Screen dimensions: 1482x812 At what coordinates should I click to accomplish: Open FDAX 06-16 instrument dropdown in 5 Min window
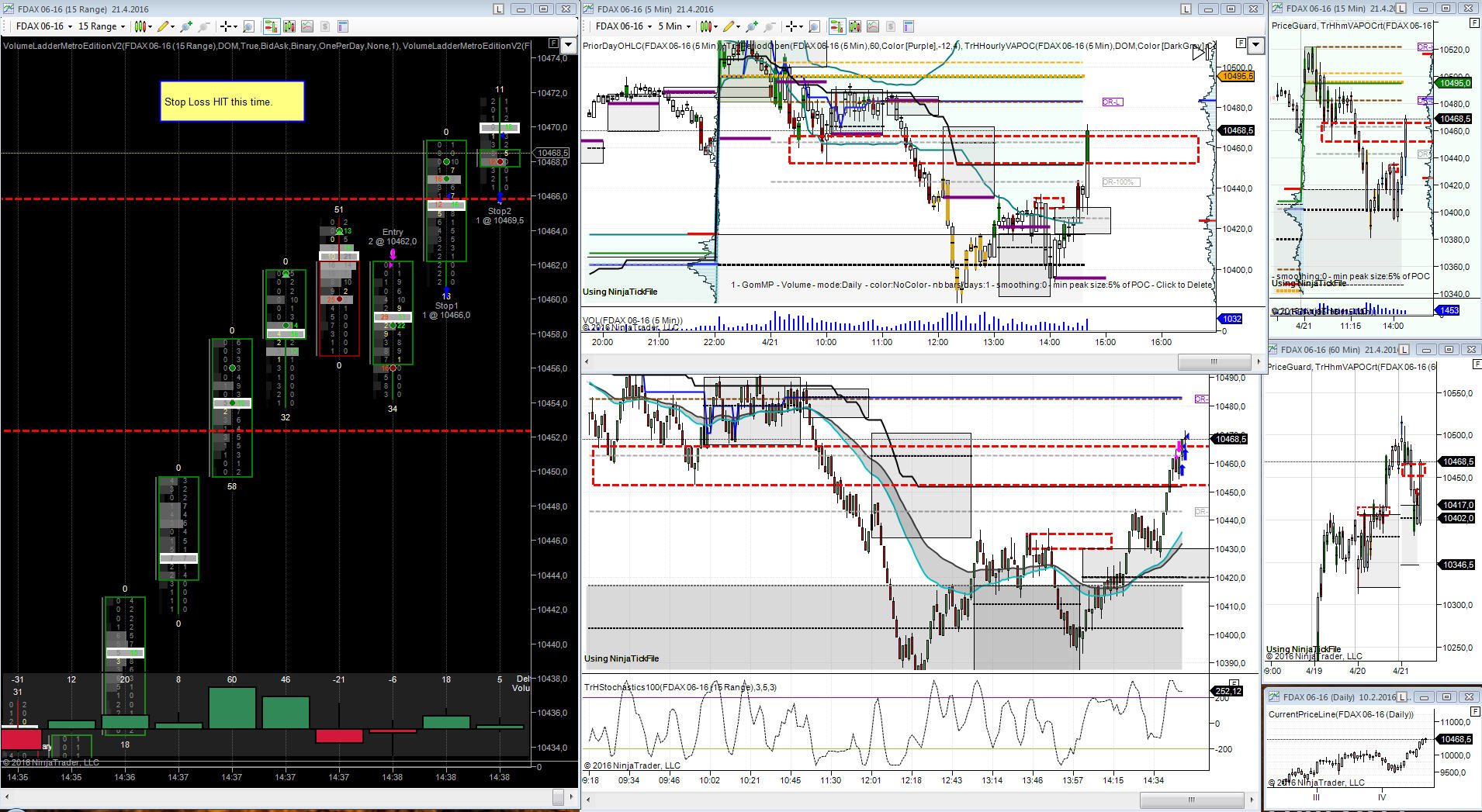click(625, 26)
